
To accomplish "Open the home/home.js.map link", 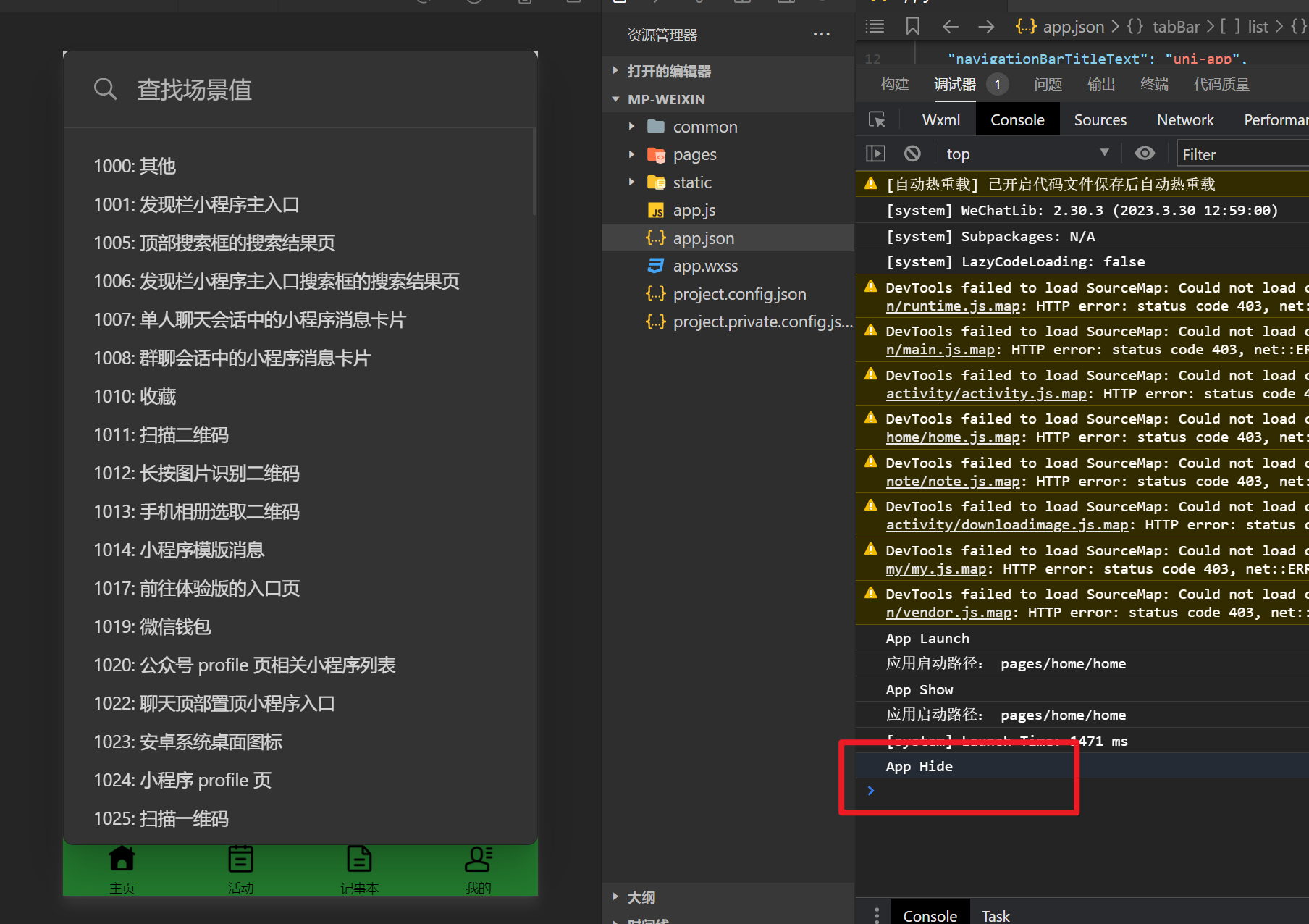I will (953, 437).
